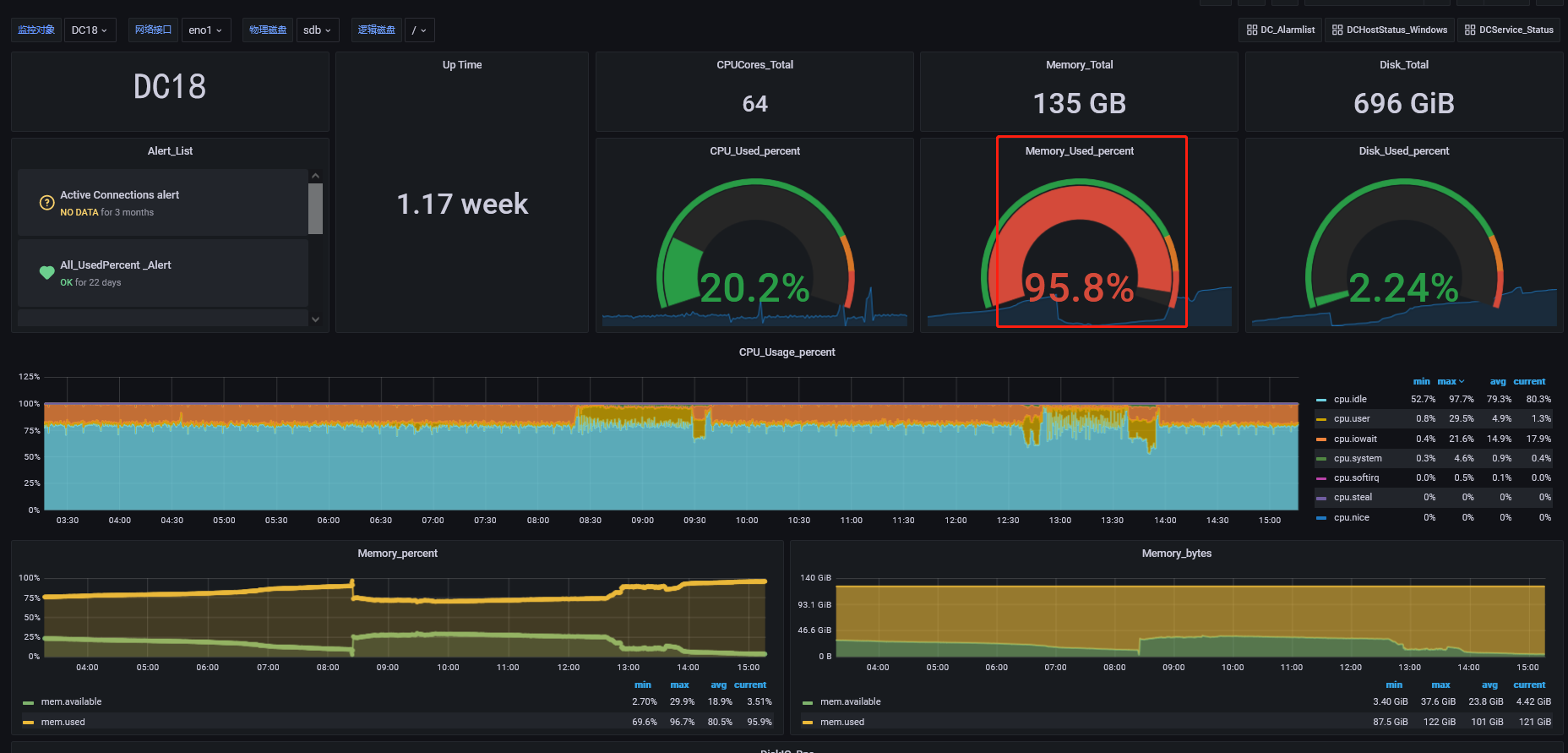The height and width of the screenshot is (753, 1568).
Task: Click the Alert_List scrollbar thumb
Action: coord(315,208)
